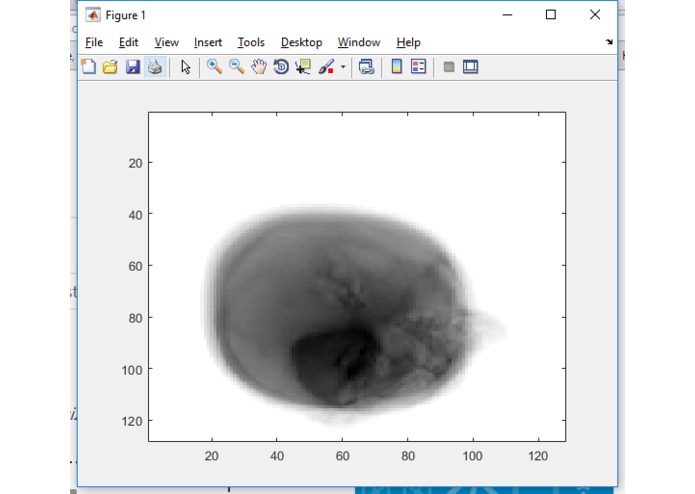
Task: Open the Help menu
Action: point(408,43)
